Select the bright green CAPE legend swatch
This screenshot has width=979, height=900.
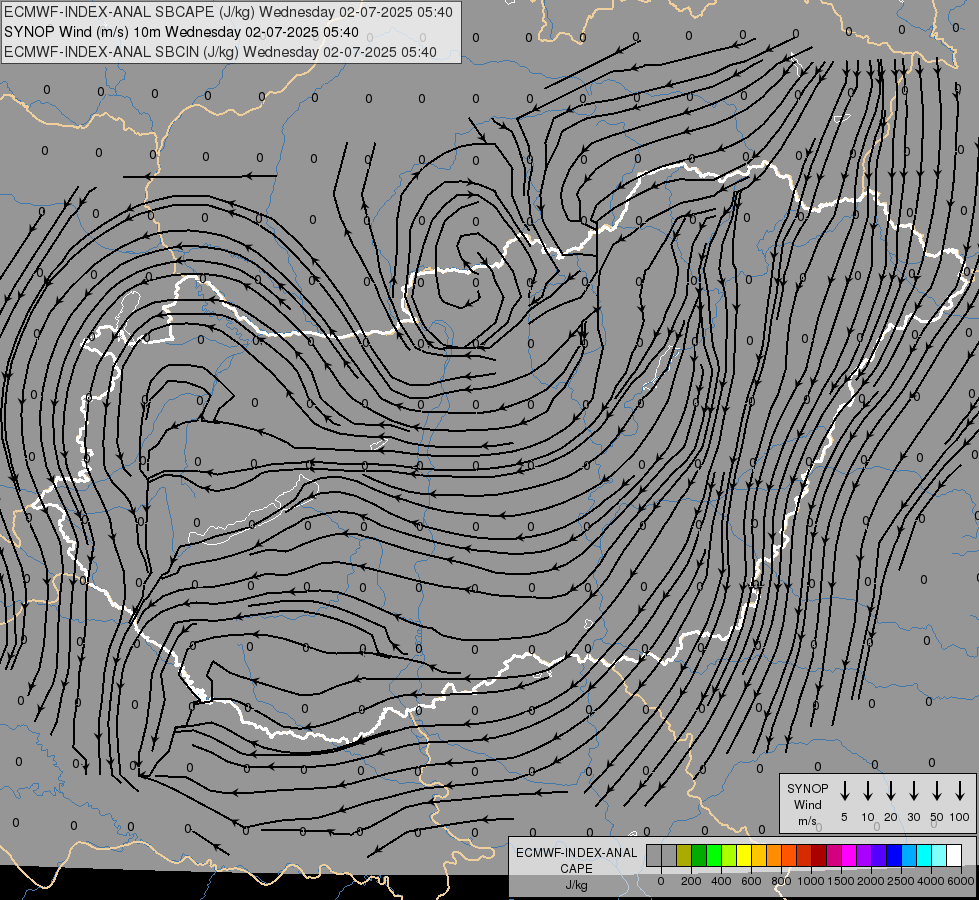click(x=714, y=855)
